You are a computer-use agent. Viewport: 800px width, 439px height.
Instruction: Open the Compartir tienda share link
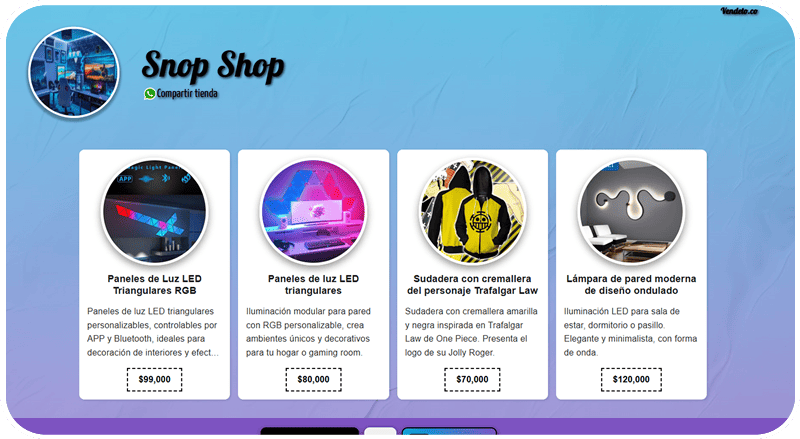pos(187,93)
